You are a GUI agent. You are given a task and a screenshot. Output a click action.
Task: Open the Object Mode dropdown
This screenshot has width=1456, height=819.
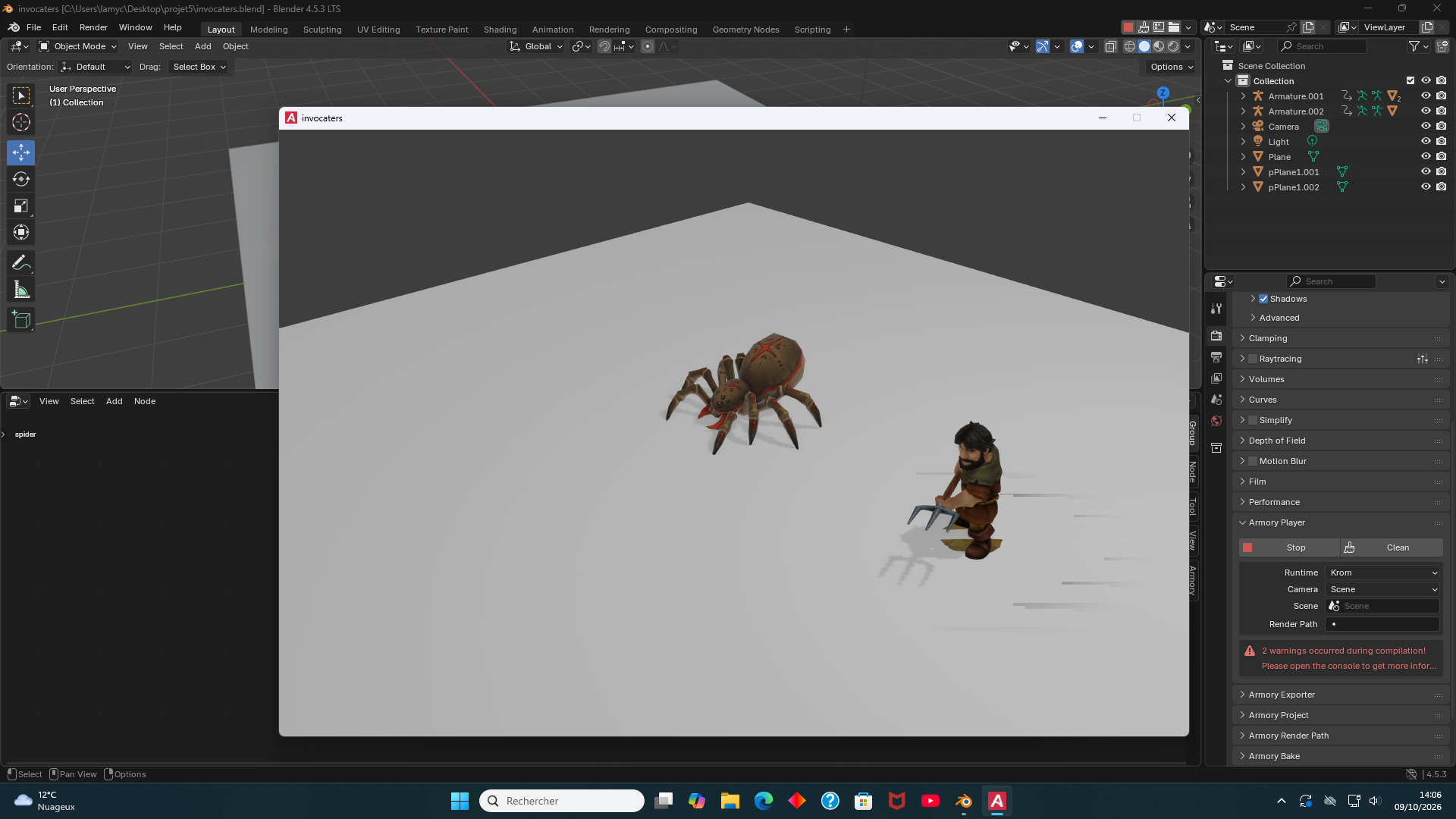tap(77, 46)
